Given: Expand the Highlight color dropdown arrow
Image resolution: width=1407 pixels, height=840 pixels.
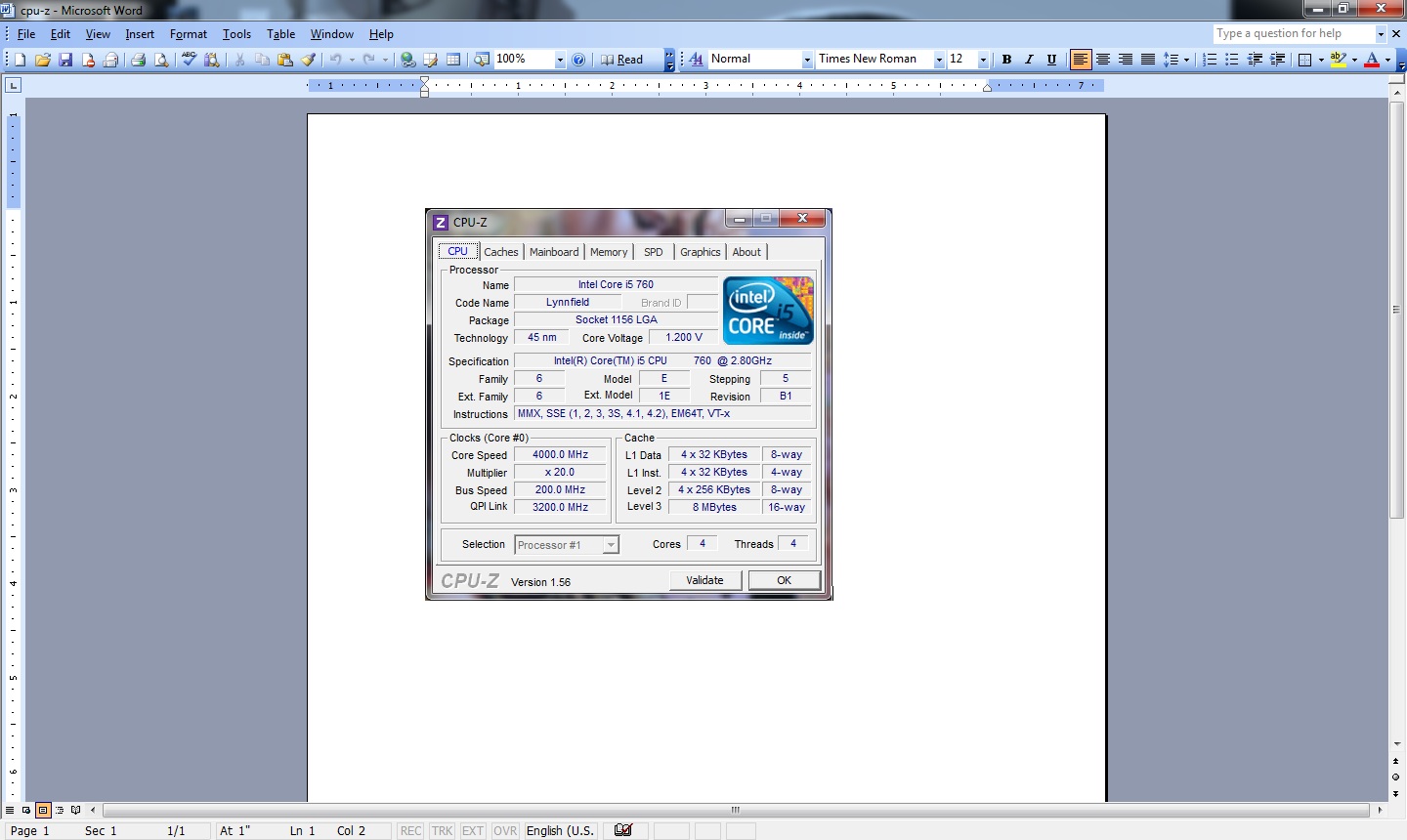Looking at the screenshot, I should point(1354,60).
